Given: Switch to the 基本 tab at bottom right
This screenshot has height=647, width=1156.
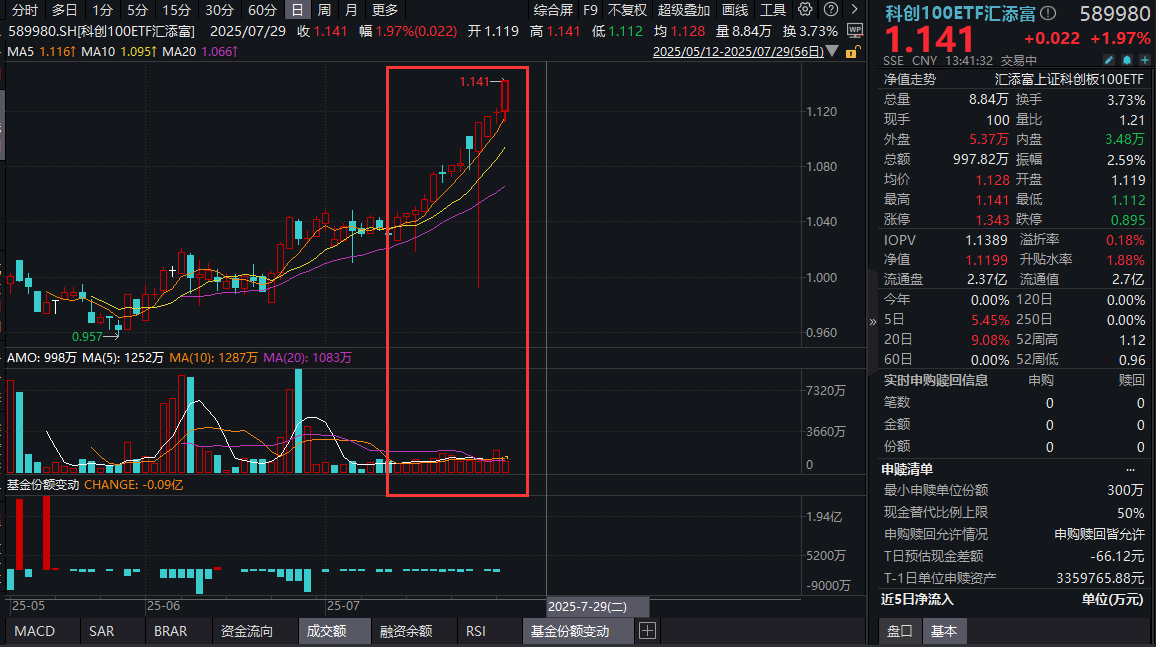Looking at the screenshot, I should pyautogui.click(x=944, y=632).
